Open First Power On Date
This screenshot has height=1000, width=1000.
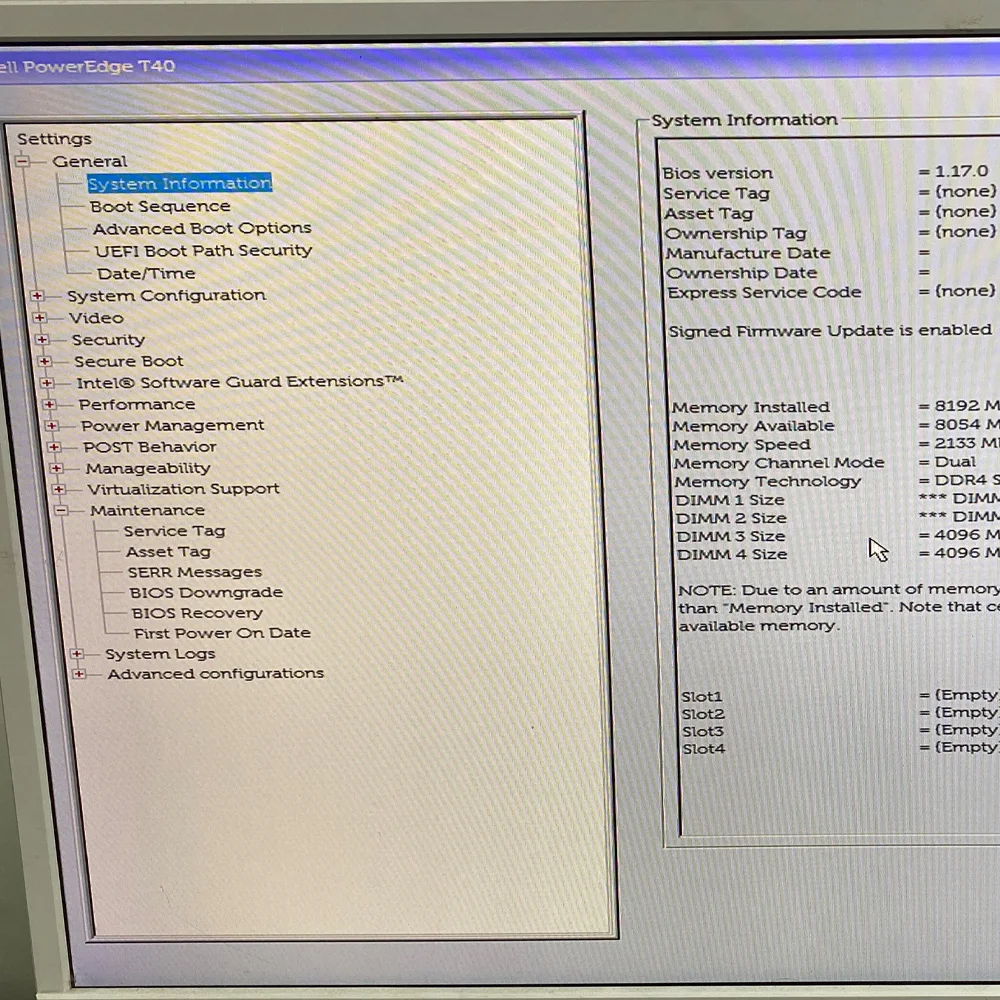tap(222, 633)
